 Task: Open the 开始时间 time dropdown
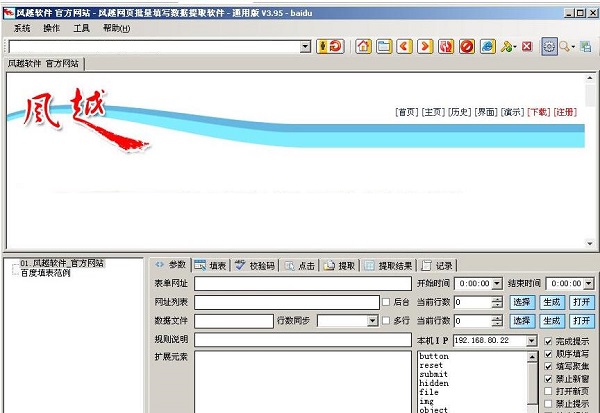click(497, 284)
